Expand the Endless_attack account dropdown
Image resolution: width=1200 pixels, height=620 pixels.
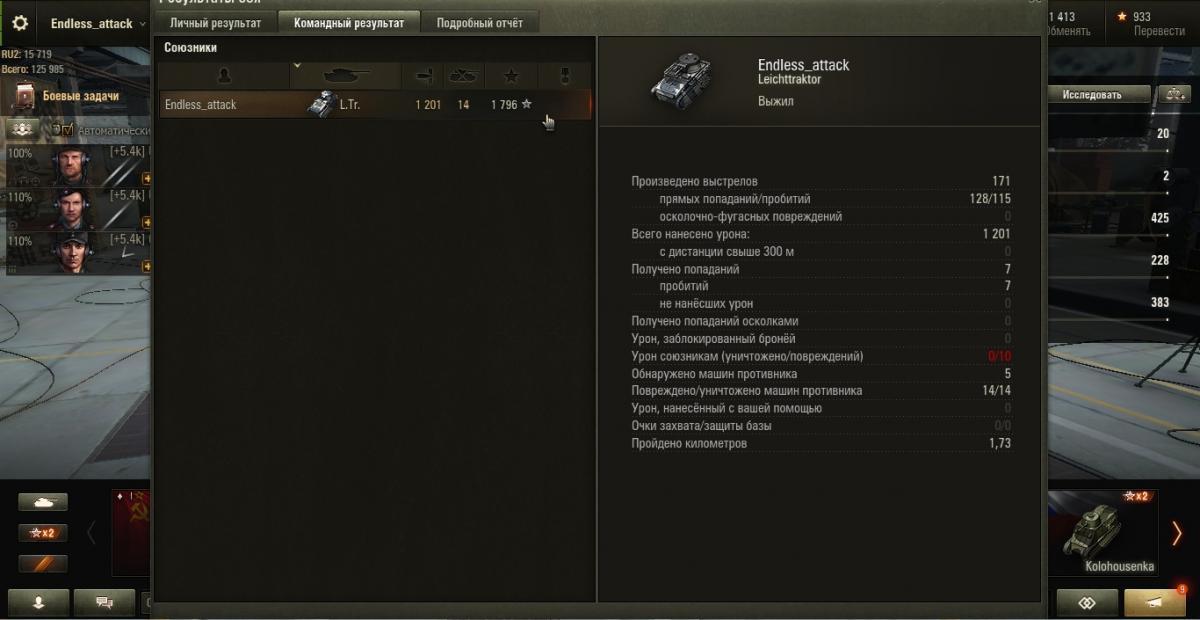click(x=143, y=24)
